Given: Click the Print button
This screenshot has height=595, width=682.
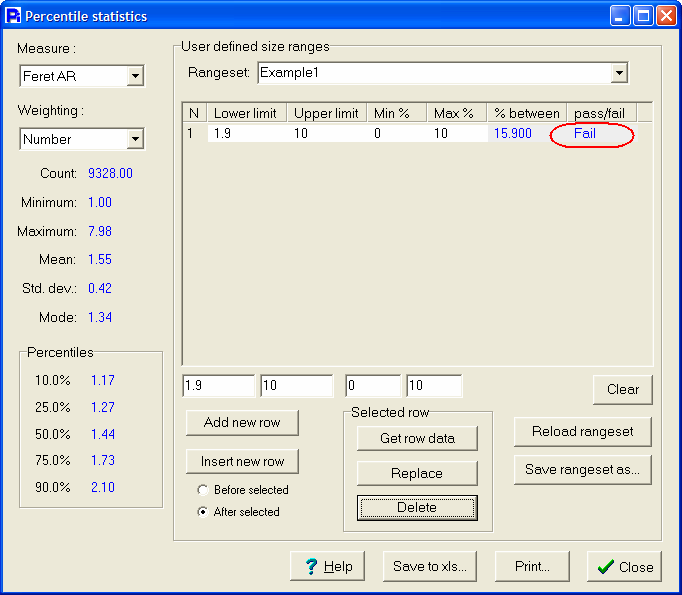Looking at the screenshot, I should tap(532, 567).
